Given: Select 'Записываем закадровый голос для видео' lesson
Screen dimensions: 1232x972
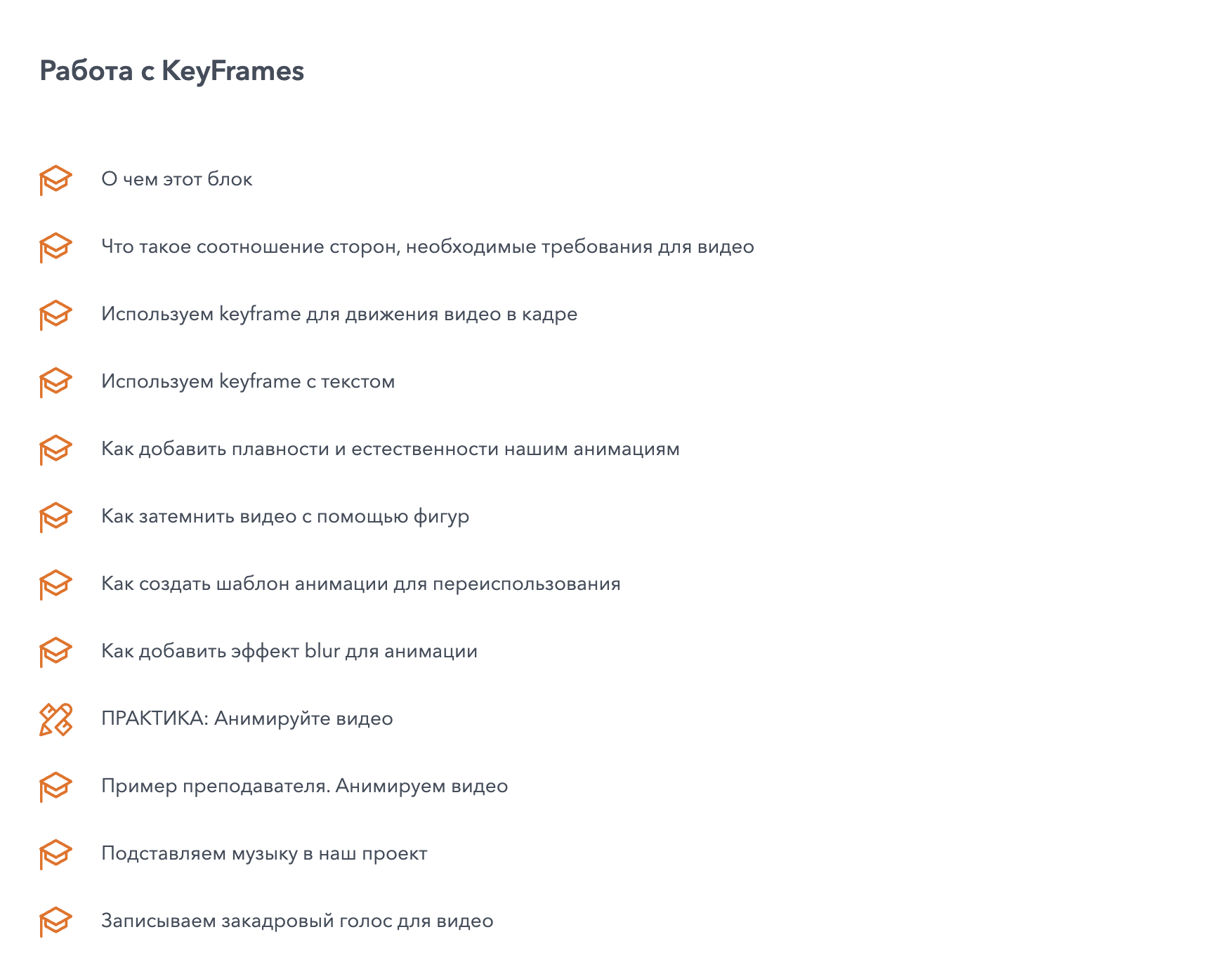Looking at the screenshot, I should [297, 921].
